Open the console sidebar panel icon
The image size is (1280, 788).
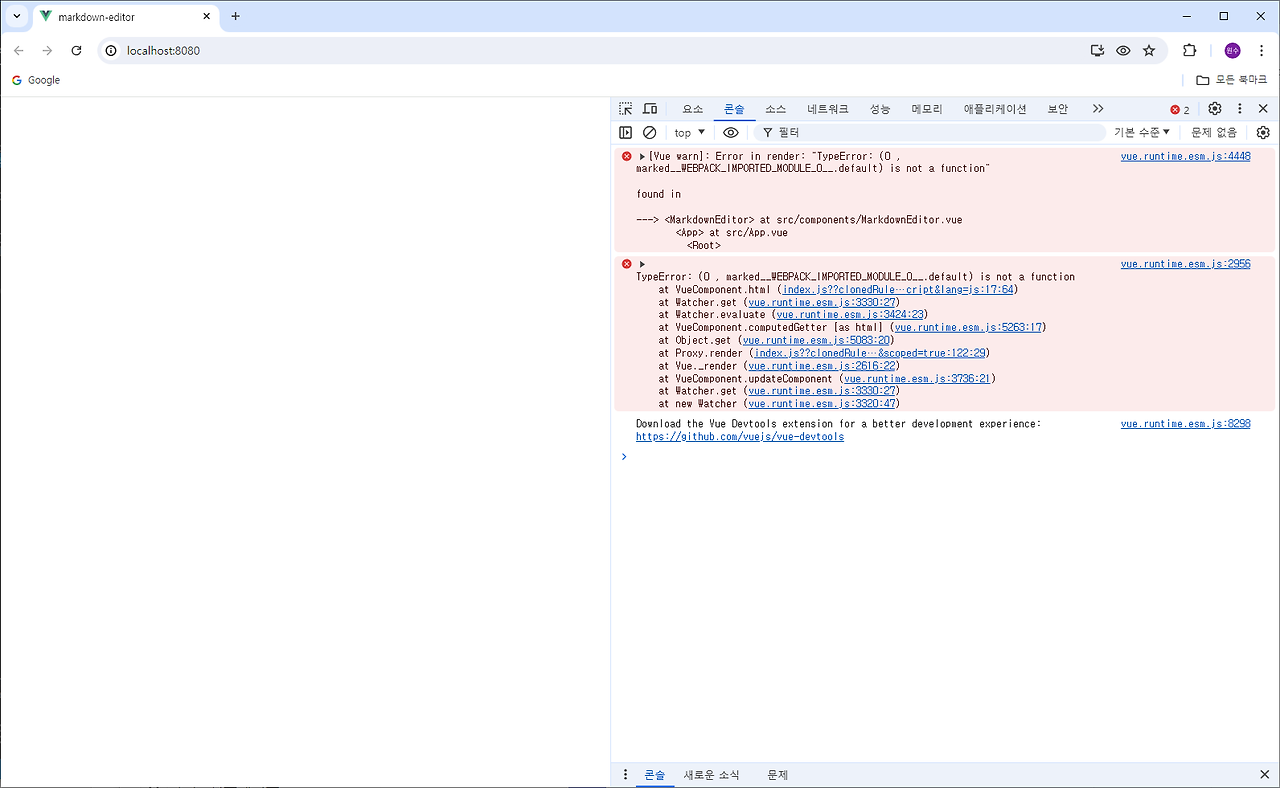[x=625, y=132]
